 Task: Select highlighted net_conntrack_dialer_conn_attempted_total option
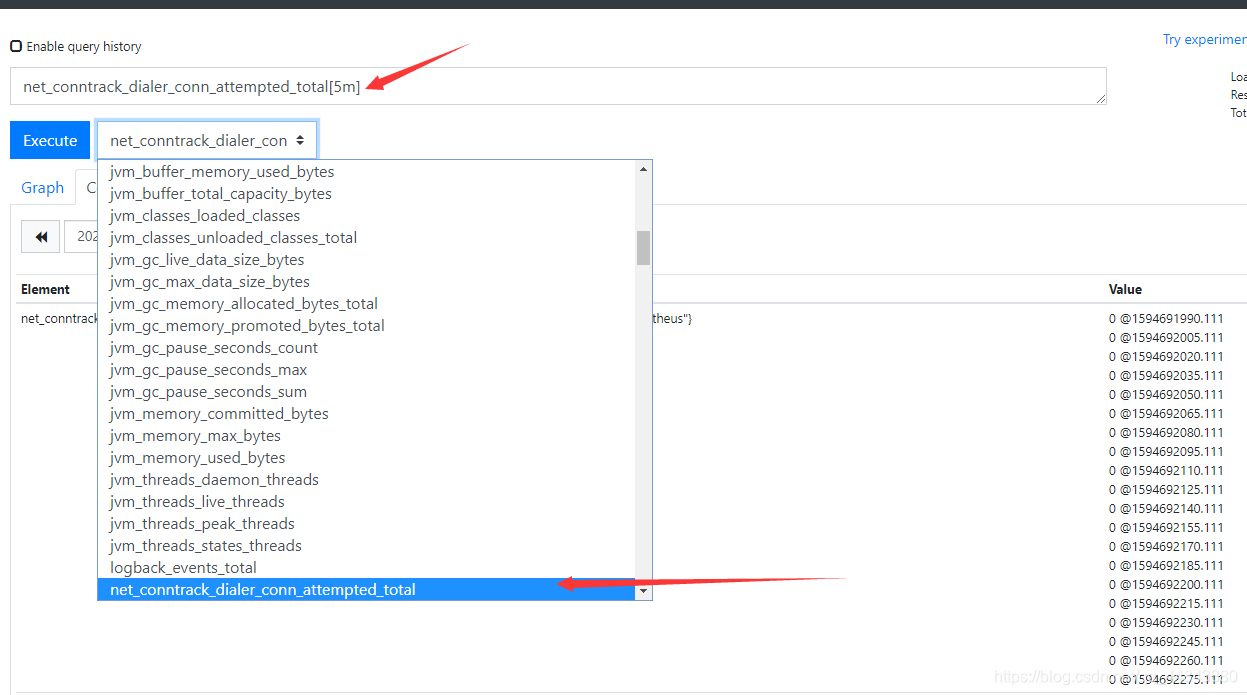pyautogui.click(x=367, y=589)
